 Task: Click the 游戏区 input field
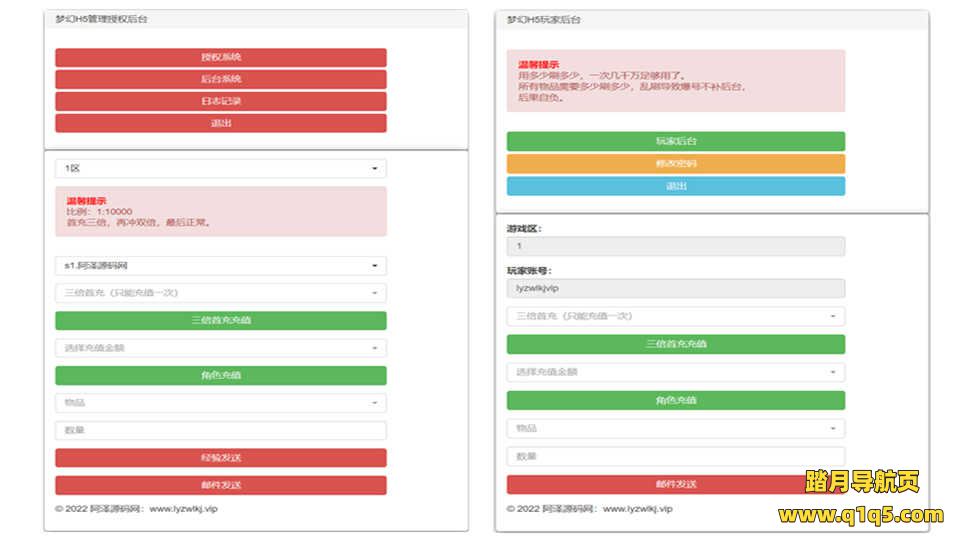(x=675, y=246)
